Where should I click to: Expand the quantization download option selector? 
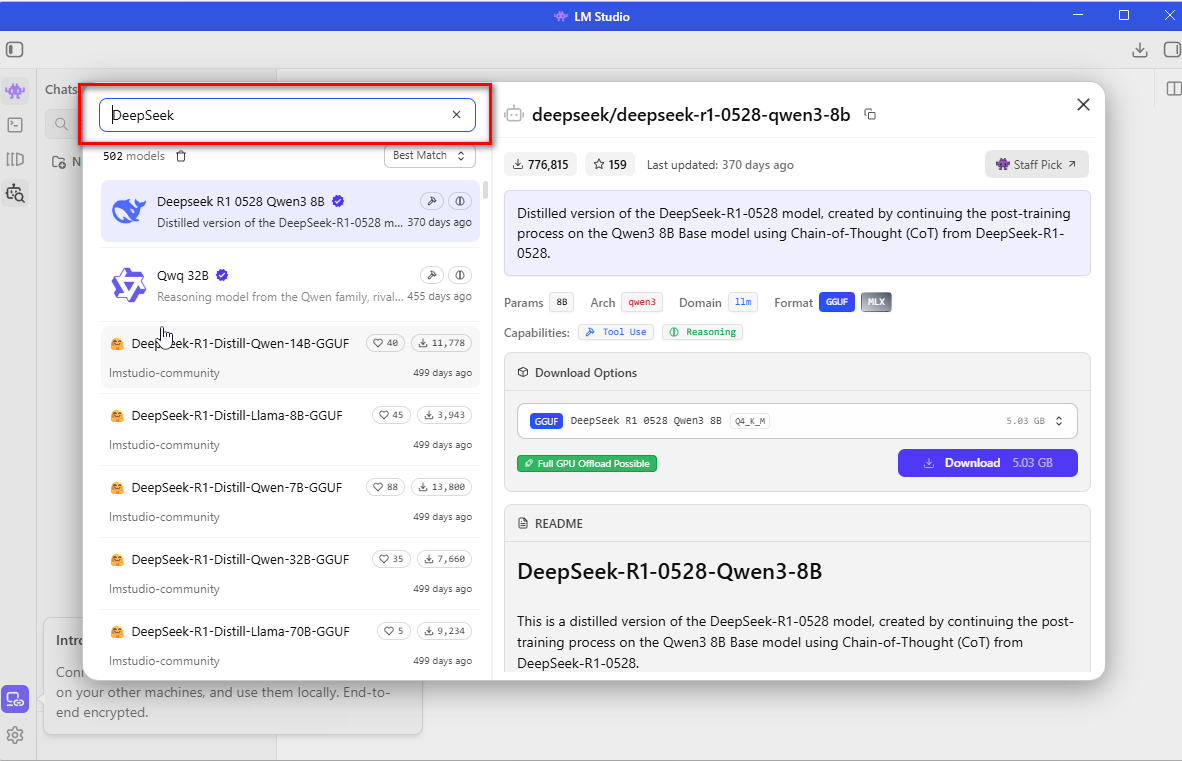(x=798, y=421)
